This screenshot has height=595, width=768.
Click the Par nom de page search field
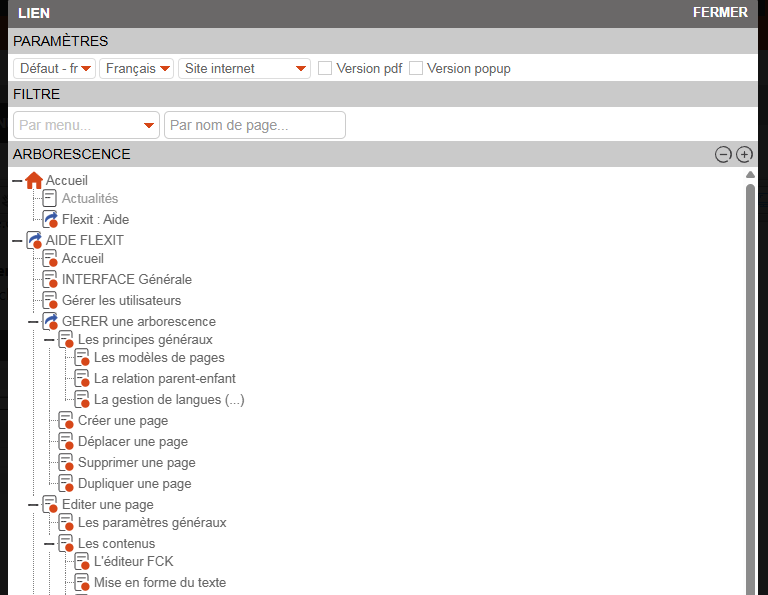pos(254,125)
